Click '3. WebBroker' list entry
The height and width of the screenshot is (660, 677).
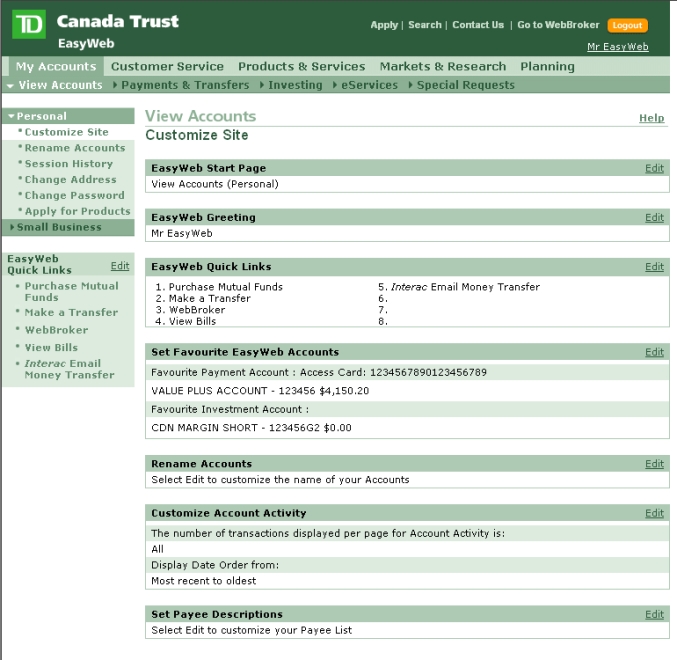(190, 310)
